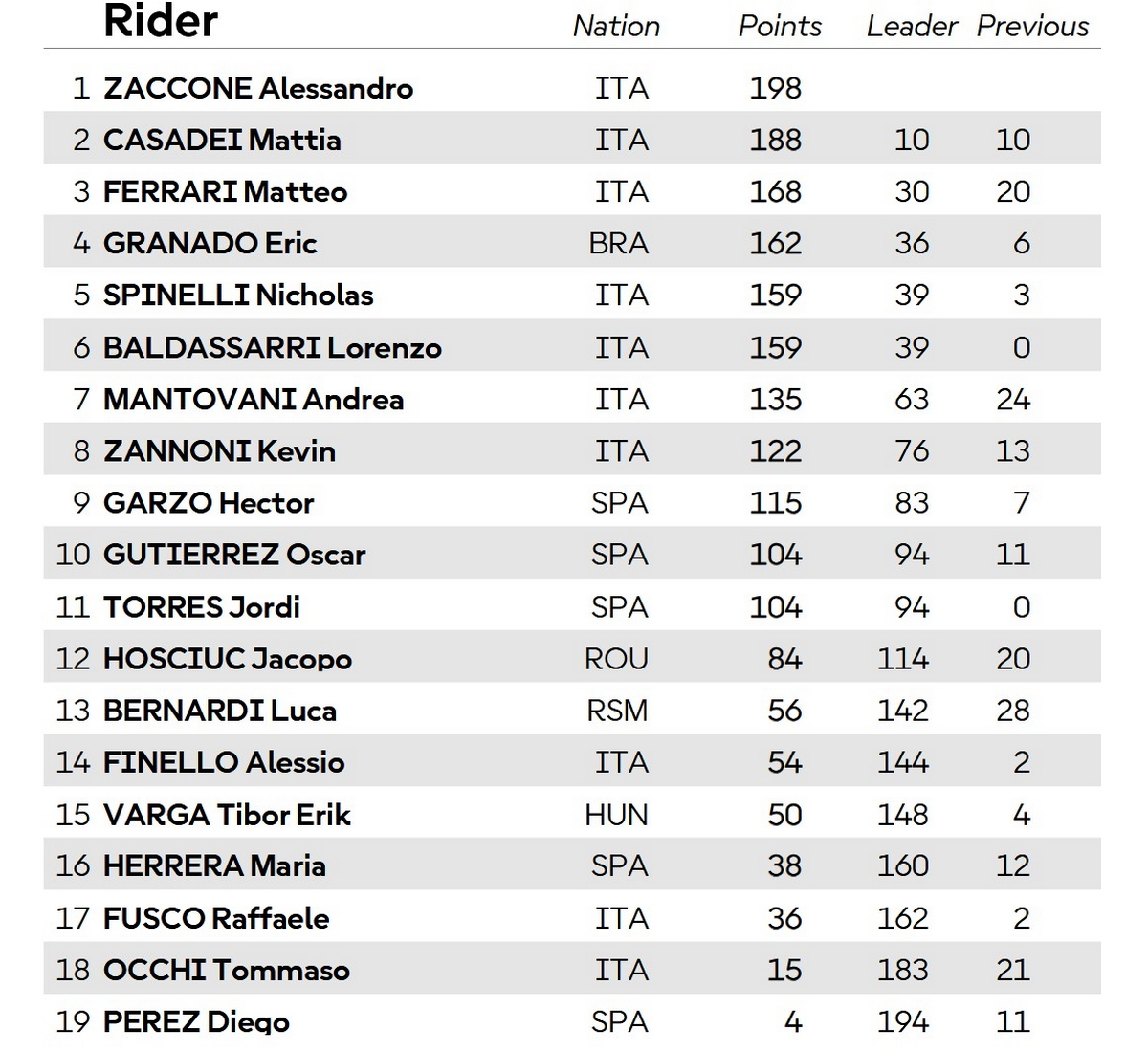This screenshot has width=1148, height=1051.
Task: Click TORRES Jordi's name
Action: coord(202,606)
